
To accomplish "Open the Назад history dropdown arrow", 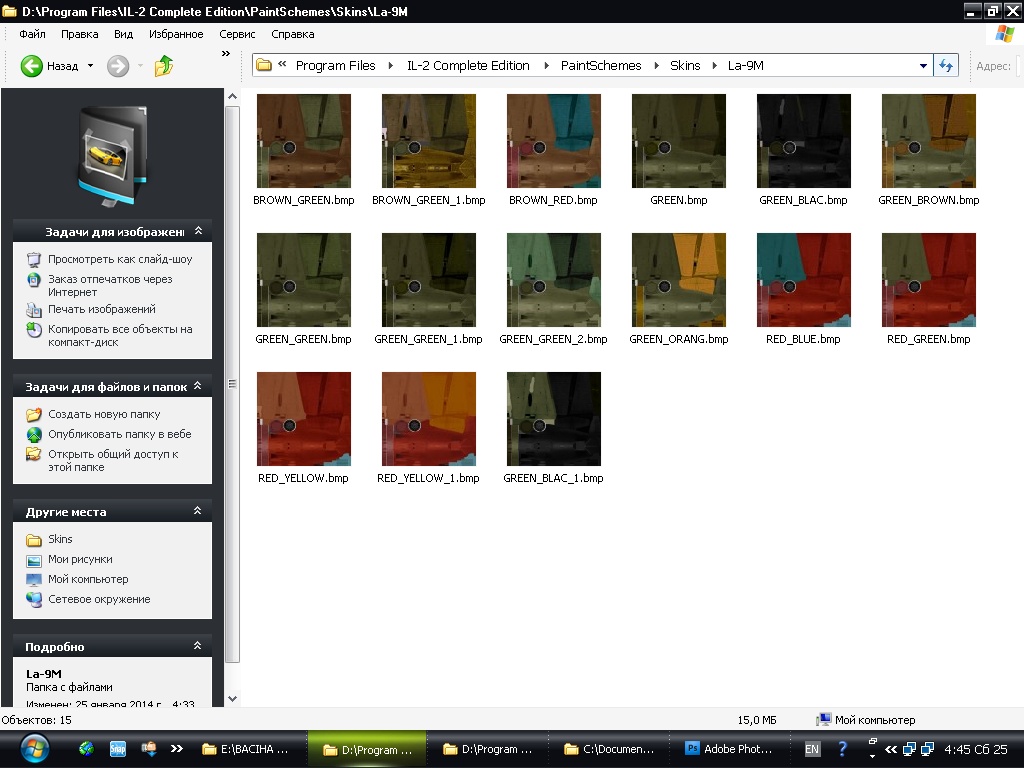I will coord(90,66).
